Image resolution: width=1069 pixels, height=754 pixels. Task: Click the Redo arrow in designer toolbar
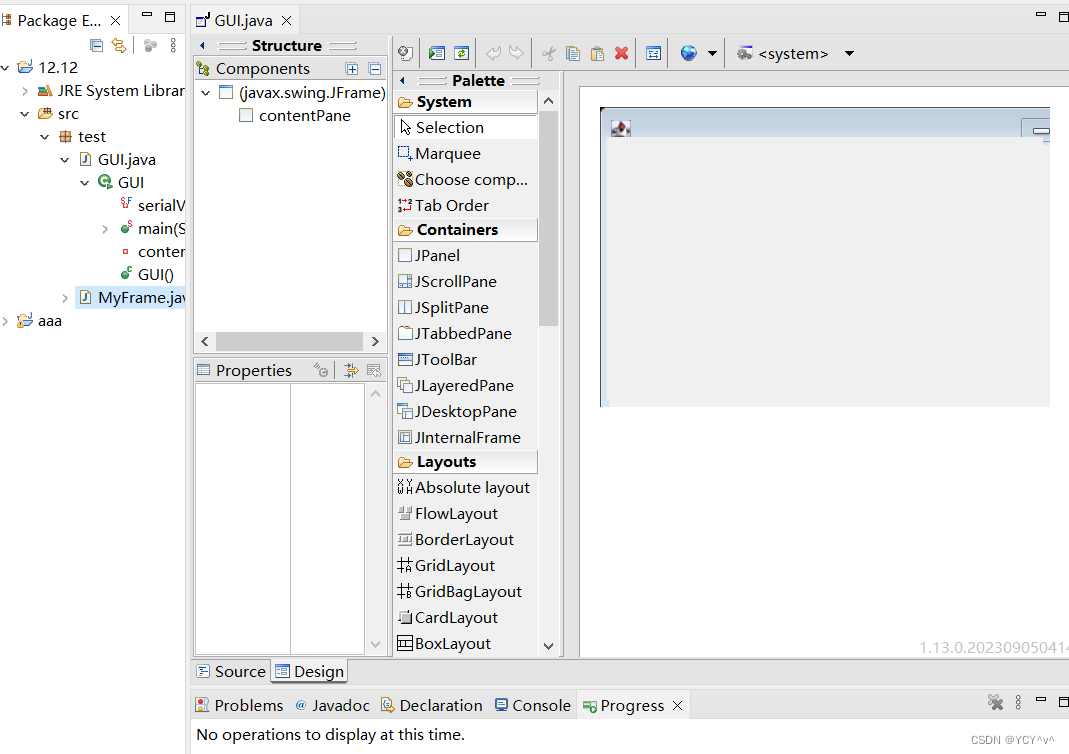tap(517, 53)
